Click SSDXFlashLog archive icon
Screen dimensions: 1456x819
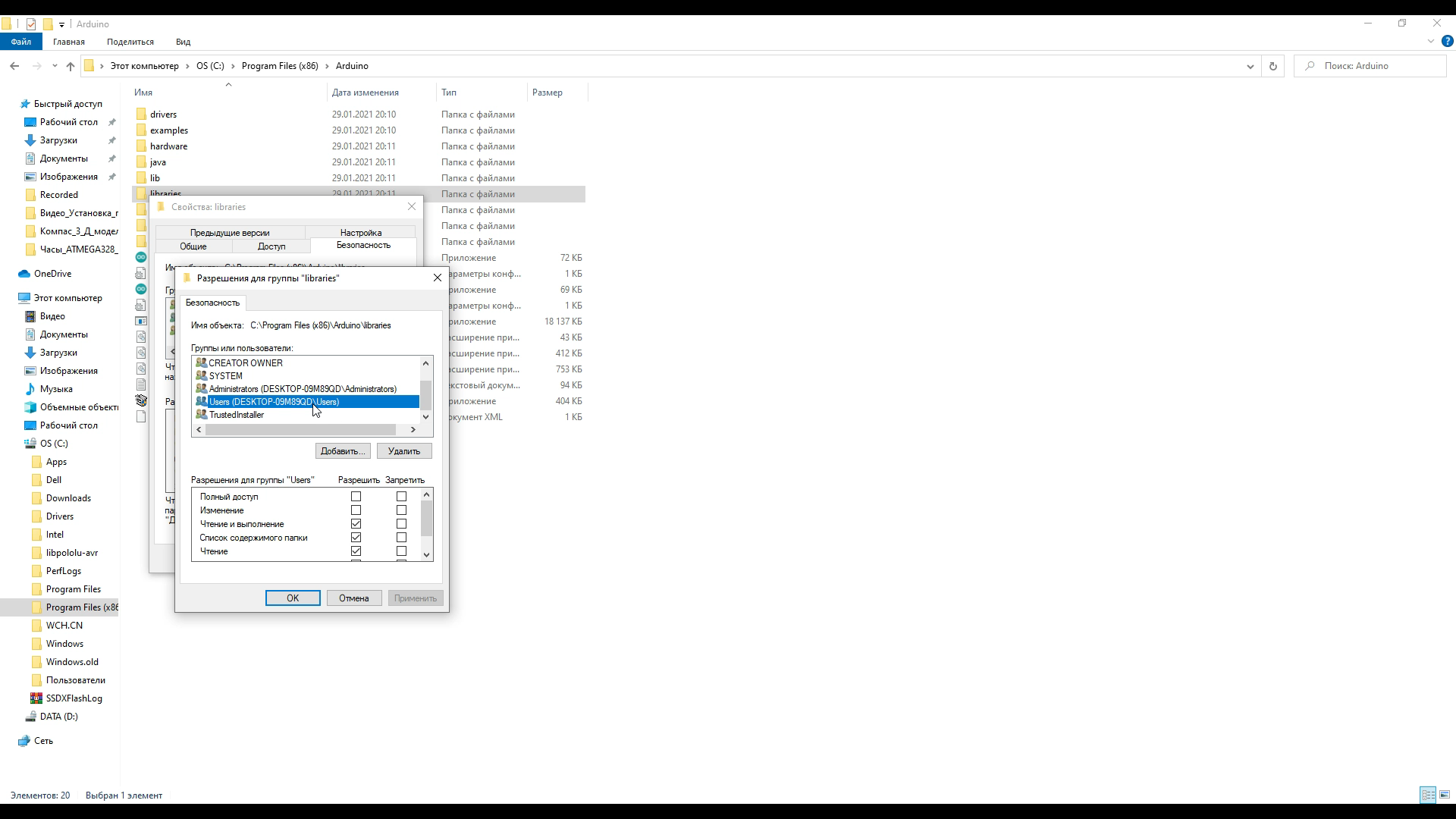coord(36,698)
